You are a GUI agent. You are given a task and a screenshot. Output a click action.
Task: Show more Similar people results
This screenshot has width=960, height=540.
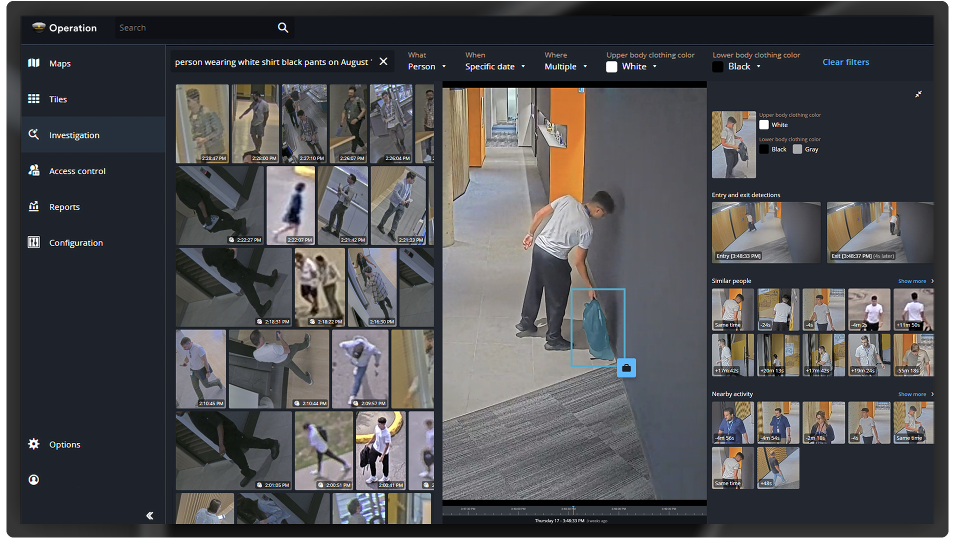915,281
